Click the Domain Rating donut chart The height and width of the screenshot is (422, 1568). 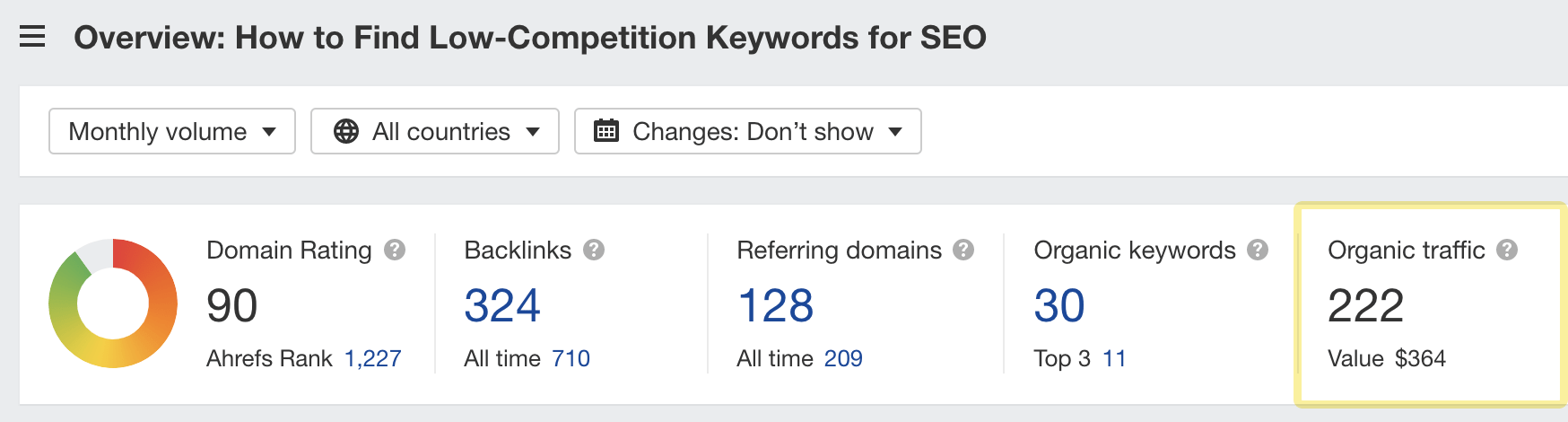[113, 303]
